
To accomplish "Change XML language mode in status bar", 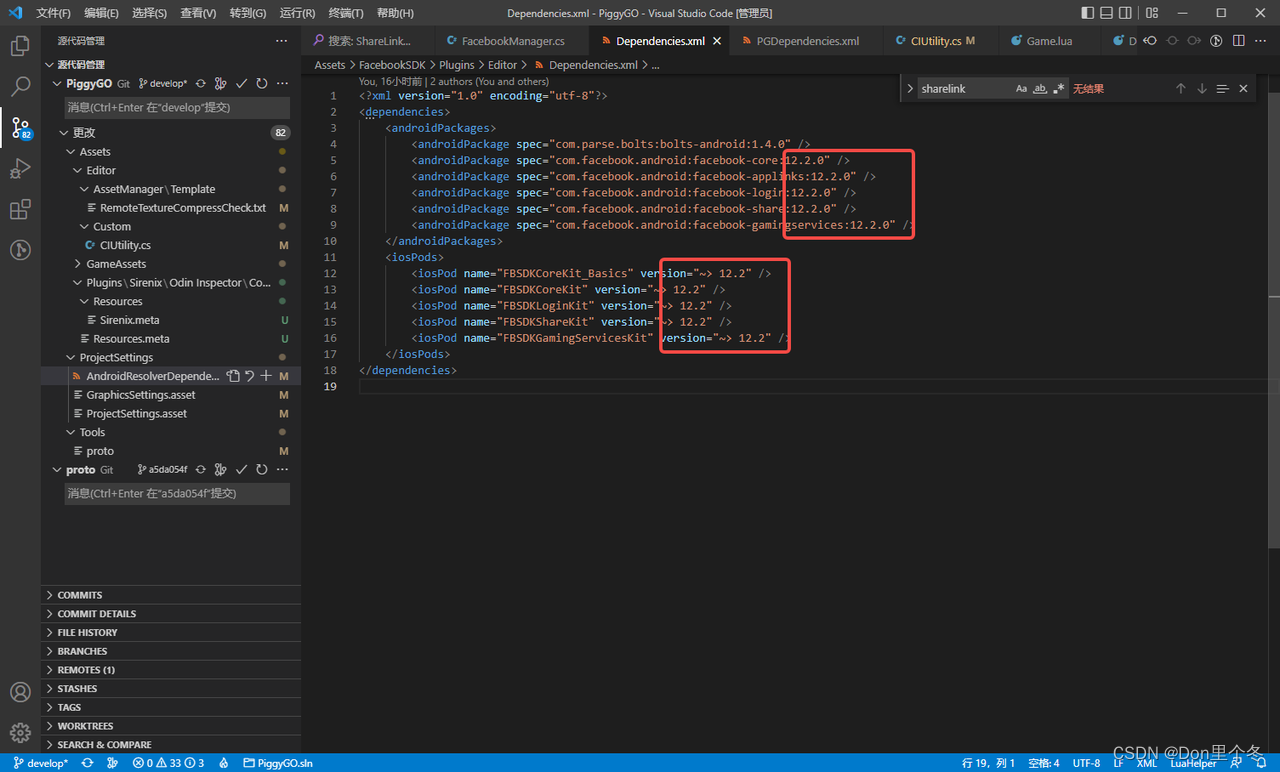I will (1146, 763).
